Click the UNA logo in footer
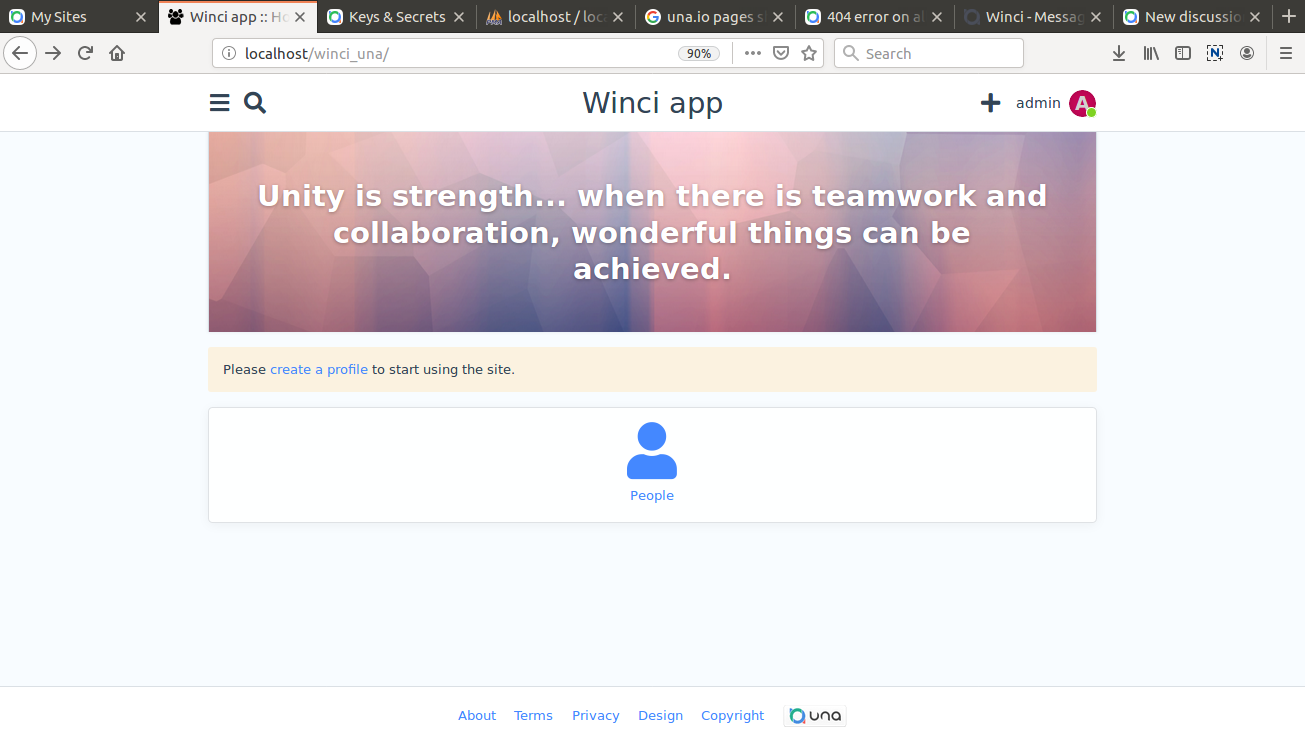The width and height of the screenshot is (1305, 744). pos(816,716)
